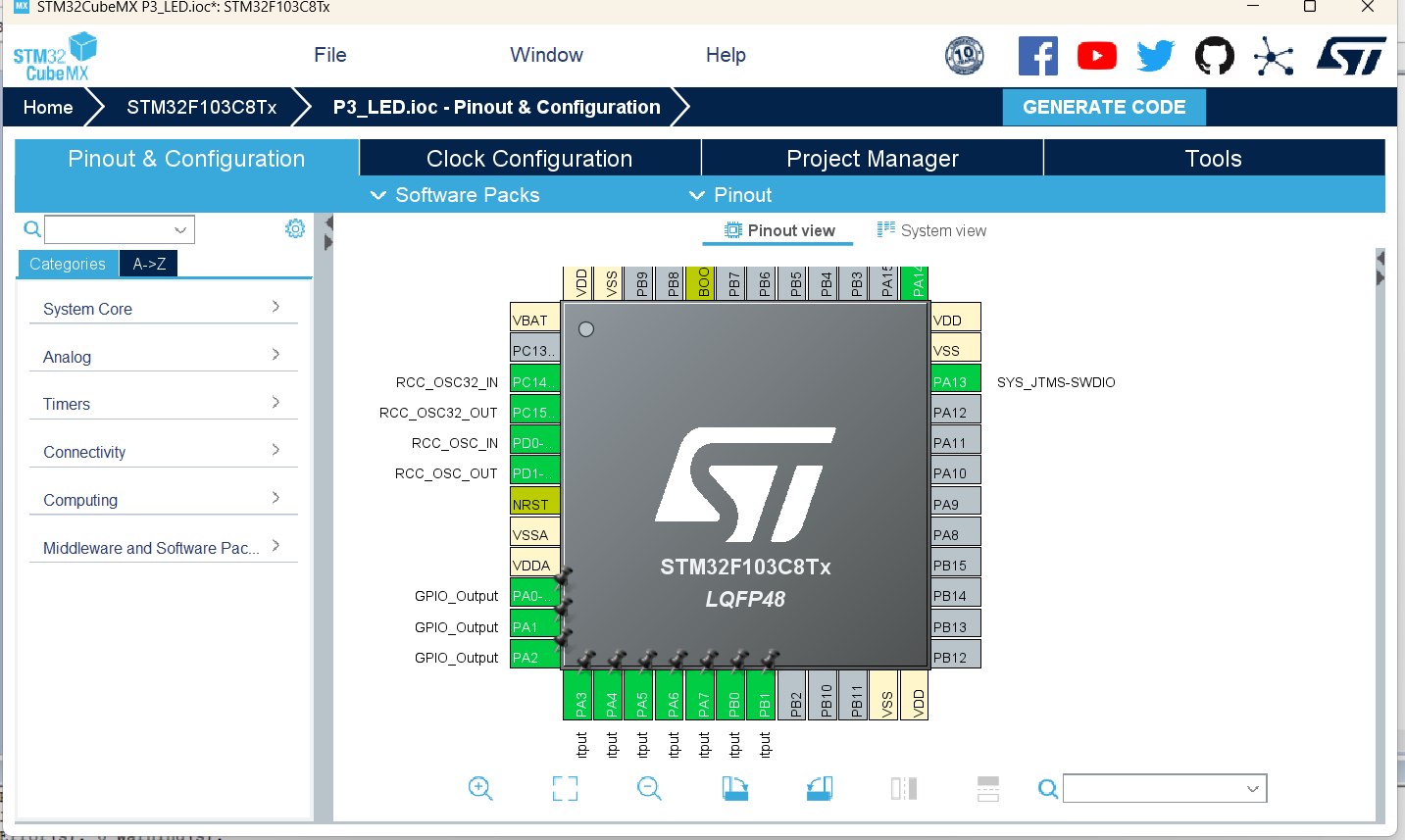Select the Zoom in tool
1405x840 pixels.
pos(480,788)
